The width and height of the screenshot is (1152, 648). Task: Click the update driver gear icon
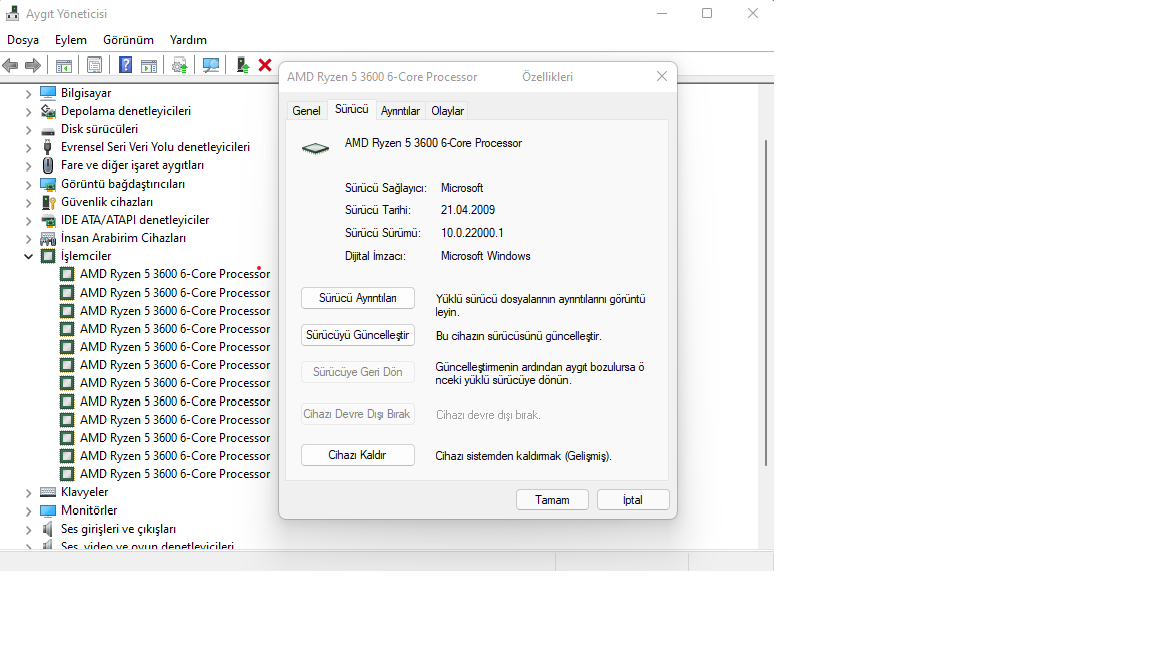tap(179, 65)
